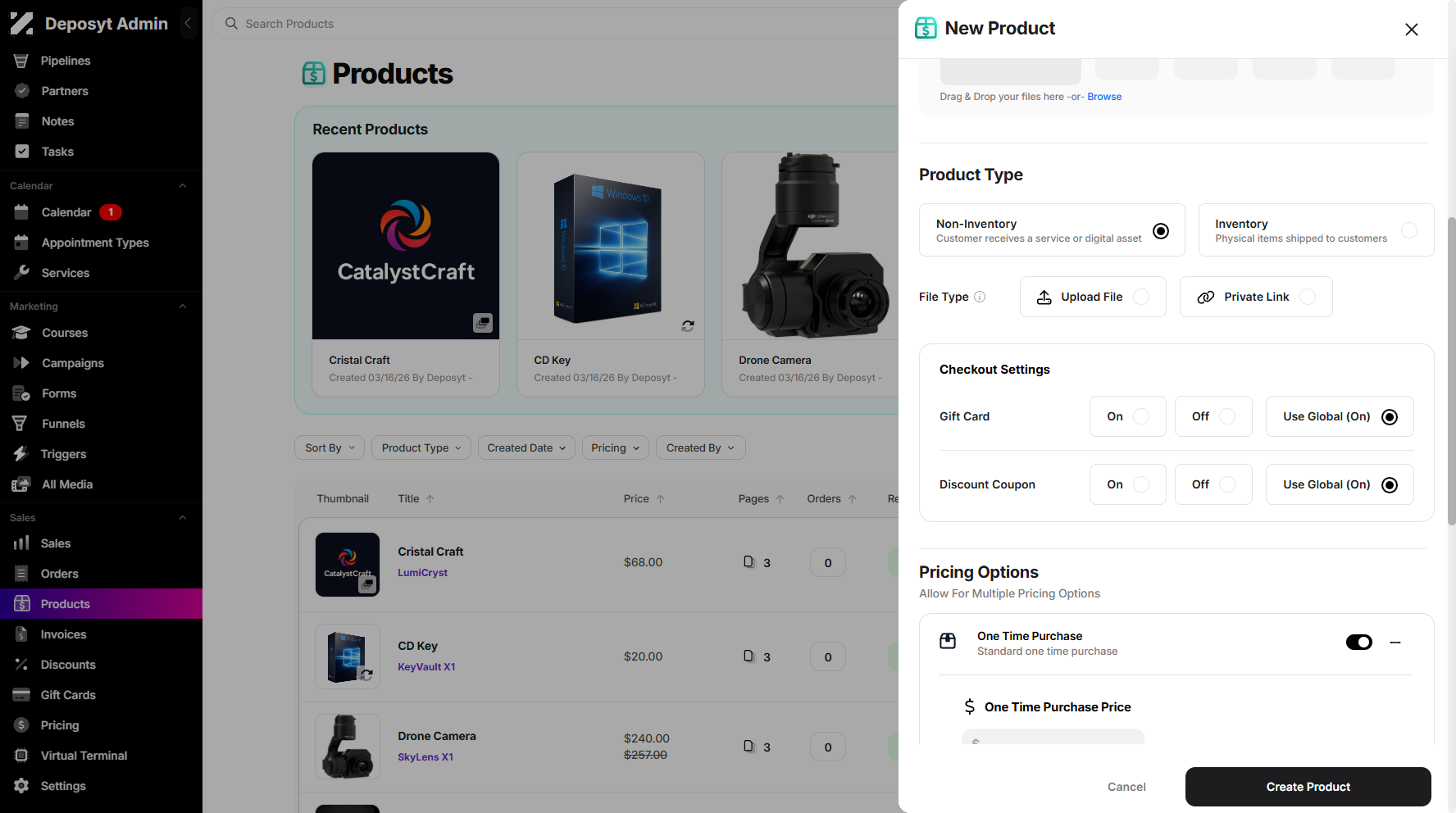Click the minus icon beside One Time Purchase
This screenshot has width=1456, height=813.
(1395, 643)
